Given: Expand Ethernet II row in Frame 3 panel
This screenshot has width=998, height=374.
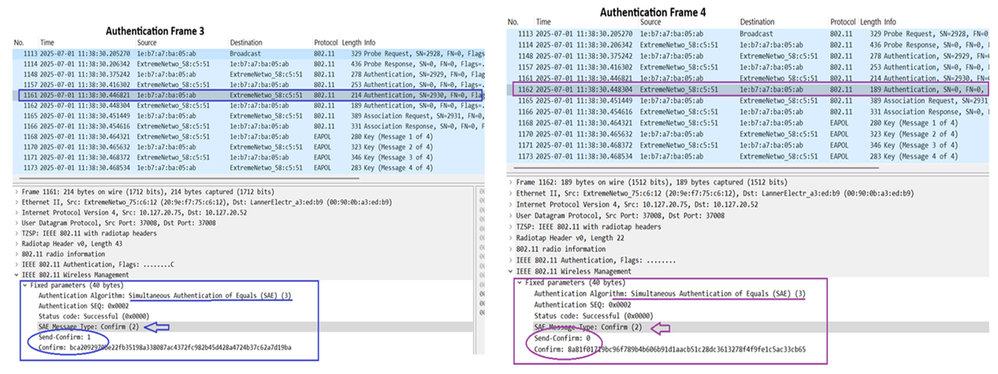Looking at the screenshot, I should point(17,202).
